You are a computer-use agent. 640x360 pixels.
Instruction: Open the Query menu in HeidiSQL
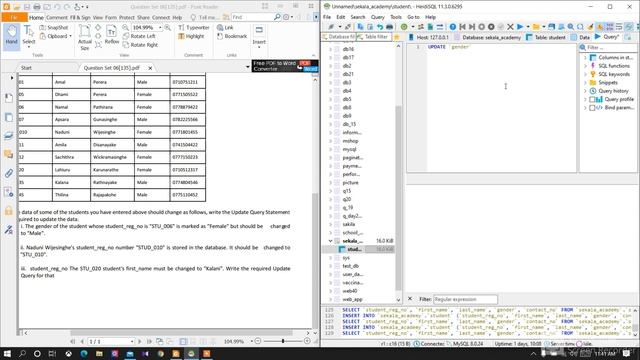point(378,17)
